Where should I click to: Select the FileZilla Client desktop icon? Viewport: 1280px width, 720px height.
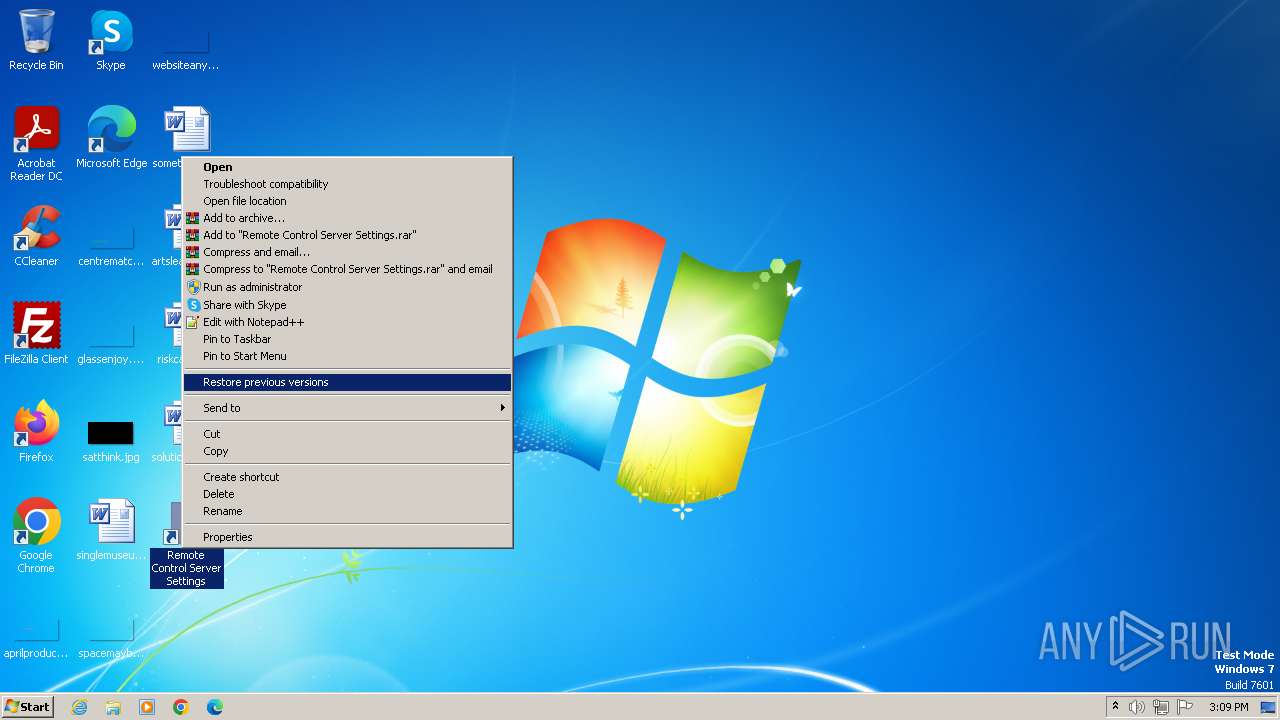[x=36, y=334]
